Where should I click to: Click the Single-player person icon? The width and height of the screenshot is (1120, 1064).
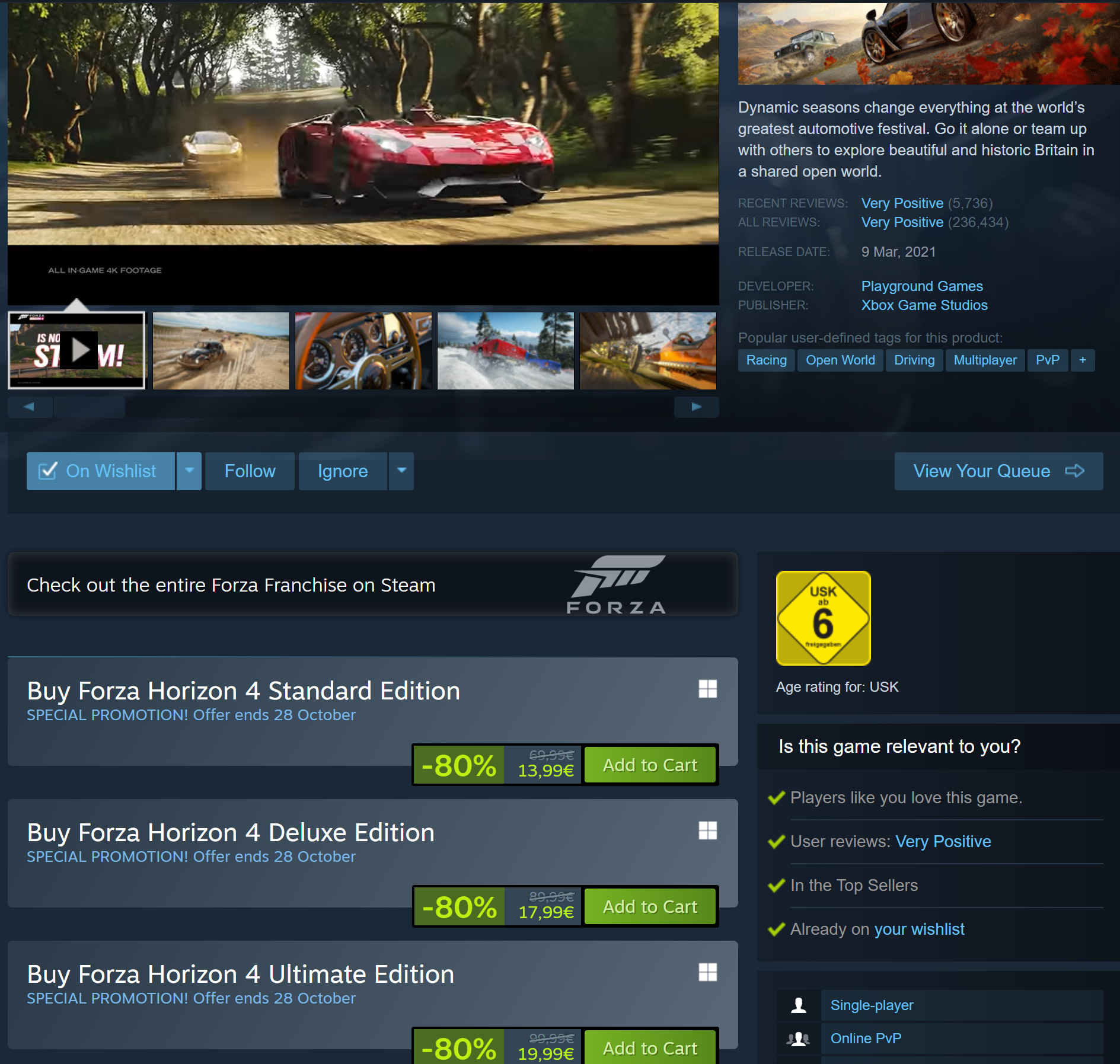(799, 1005)
